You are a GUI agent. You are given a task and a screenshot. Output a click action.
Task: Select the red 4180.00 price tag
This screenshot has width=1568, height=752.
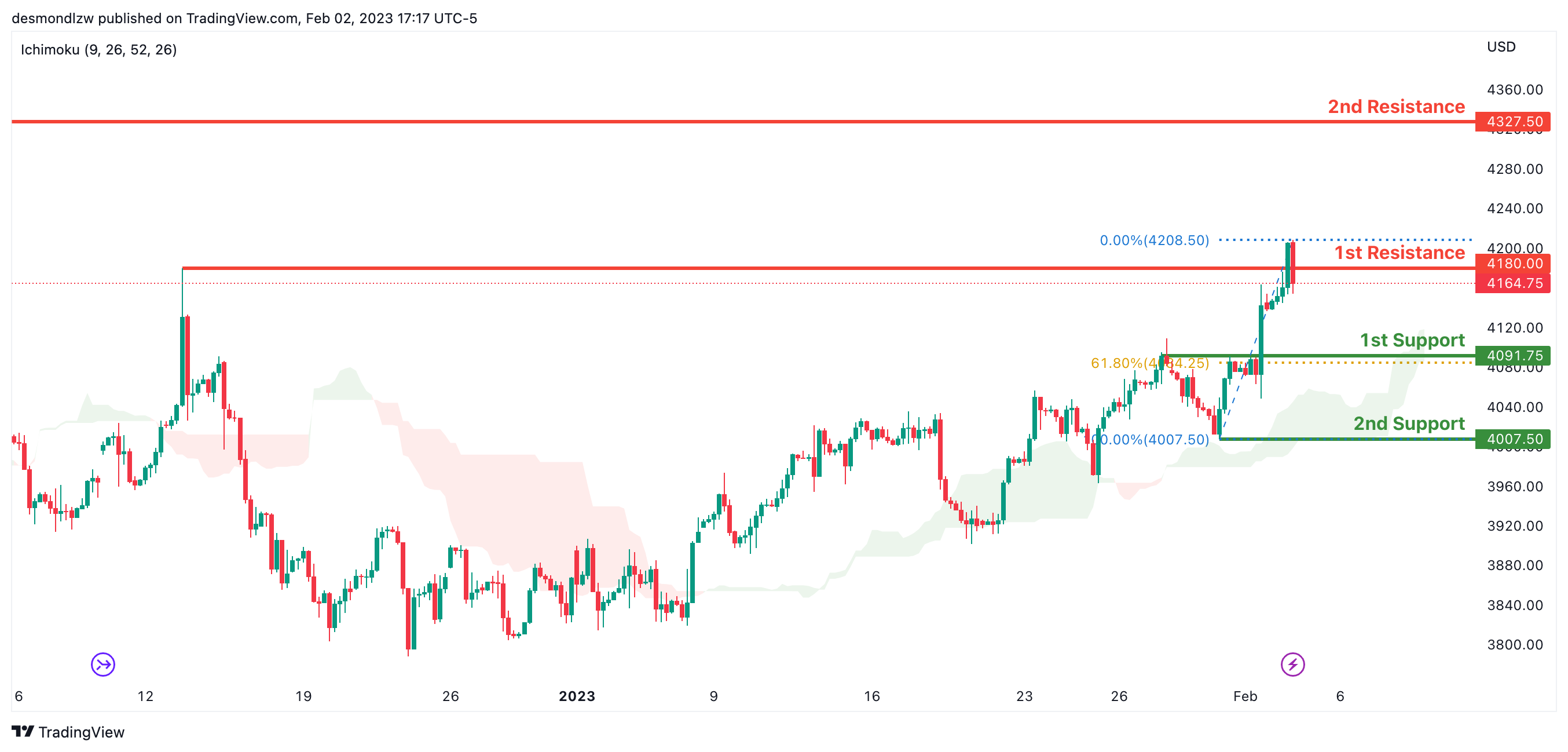click(1512, 264)
